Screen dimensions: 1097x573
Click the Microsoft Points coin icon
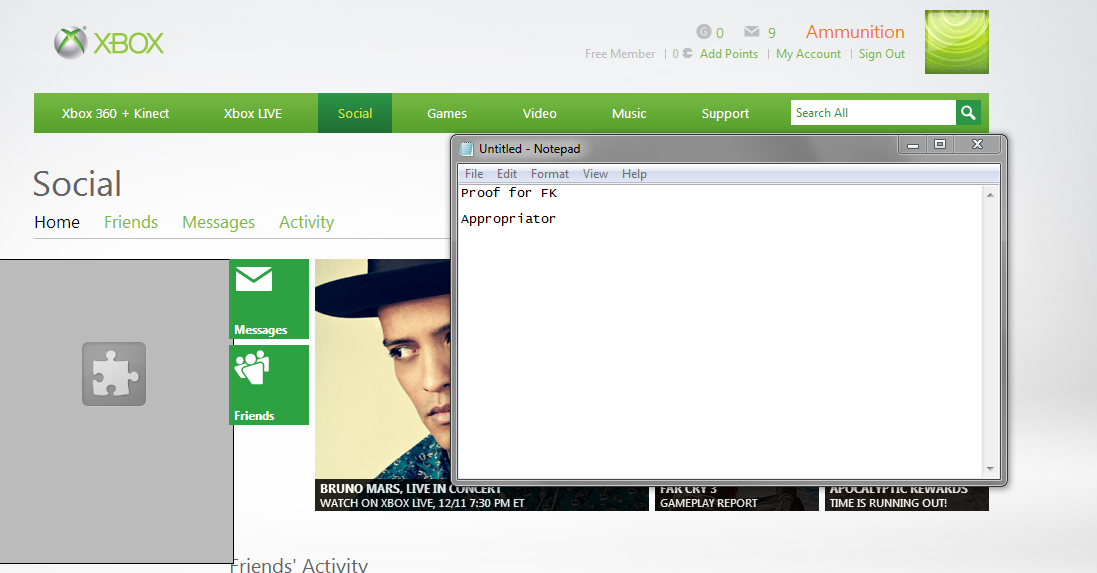(687, 53)
